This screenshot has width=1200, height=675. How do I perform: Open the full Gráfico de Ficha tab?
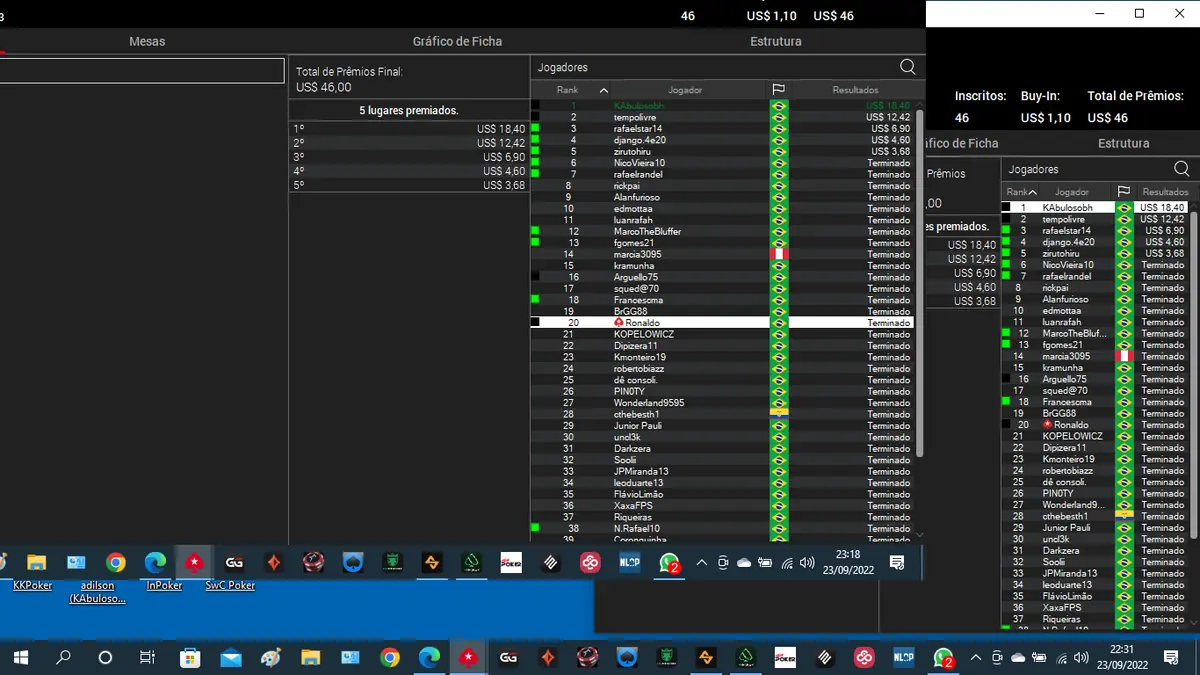coord(457,41)
